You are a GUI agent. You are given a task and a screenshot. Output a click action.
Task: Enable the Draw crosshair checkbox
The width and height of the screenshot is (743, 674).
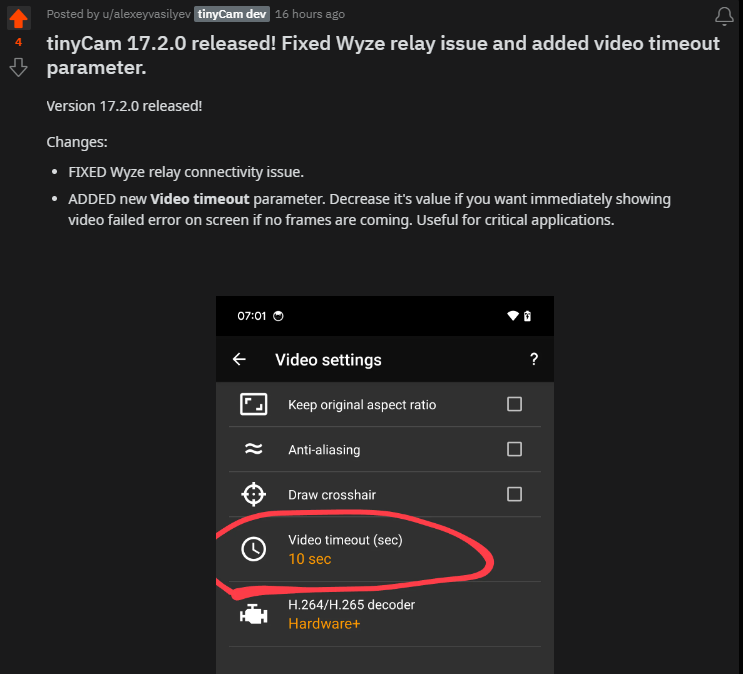pyautogui.click(x=514, y=494)
